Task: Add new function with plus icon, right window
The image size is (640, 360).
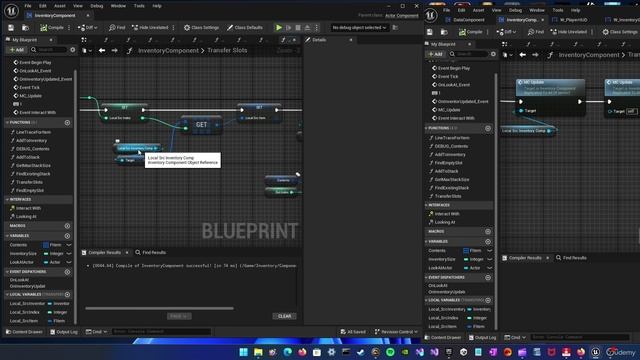Action: pos(488,128)
